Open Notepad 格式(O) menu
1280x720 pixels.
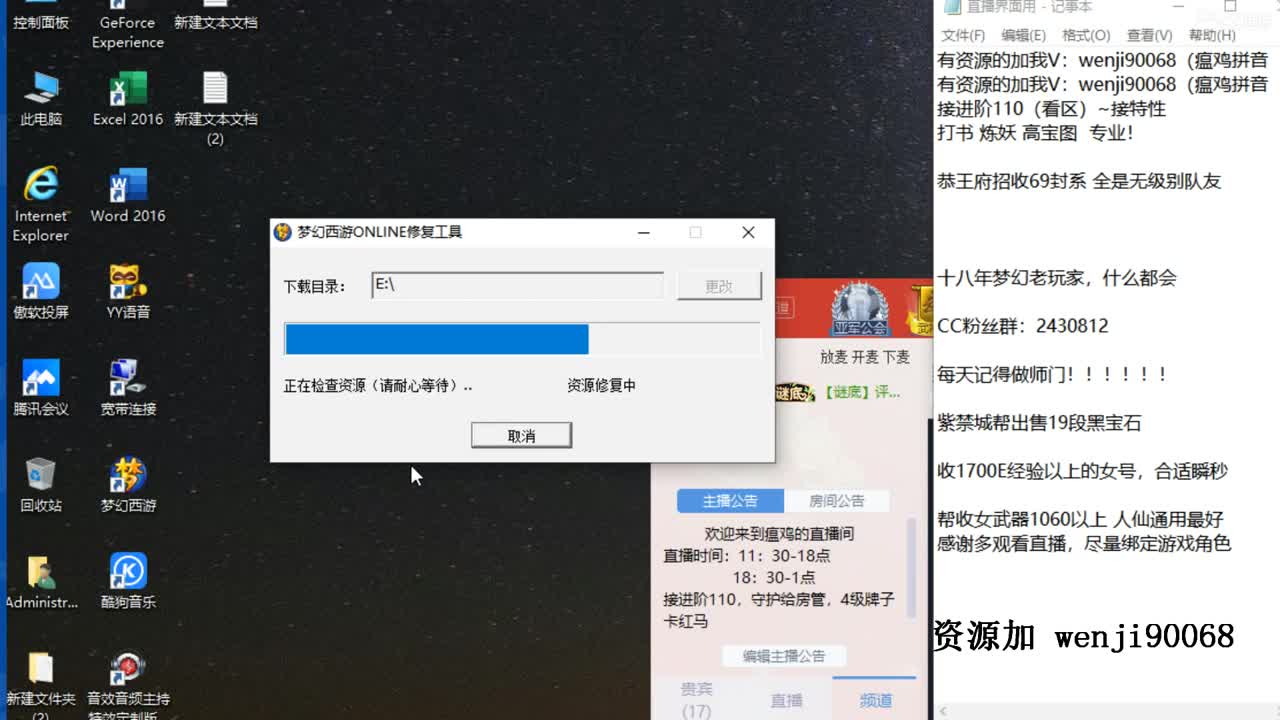[x=1086, y=35]
